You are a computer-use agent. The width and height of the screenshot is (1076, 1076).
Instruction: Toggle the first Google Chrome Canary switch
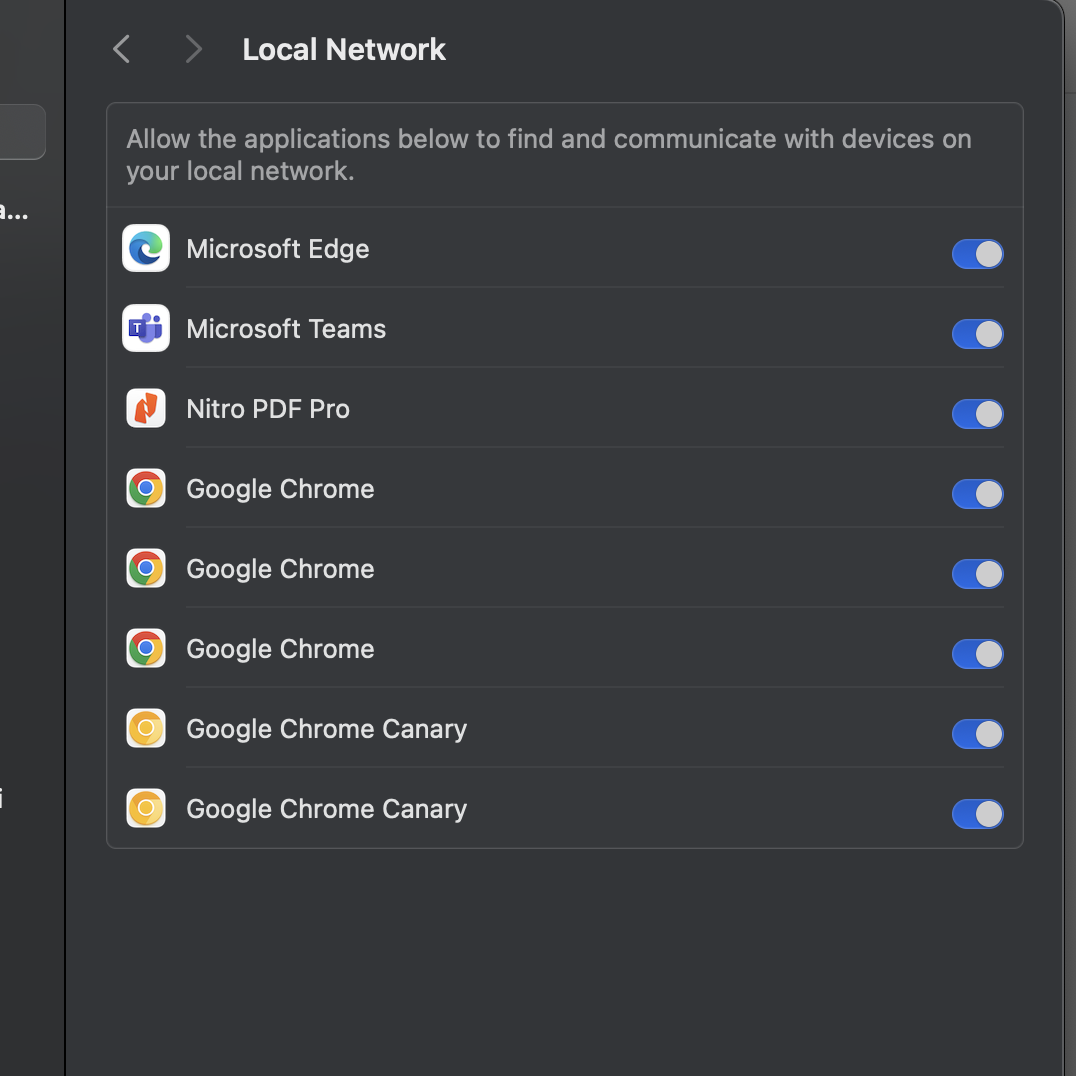(977, 734)
